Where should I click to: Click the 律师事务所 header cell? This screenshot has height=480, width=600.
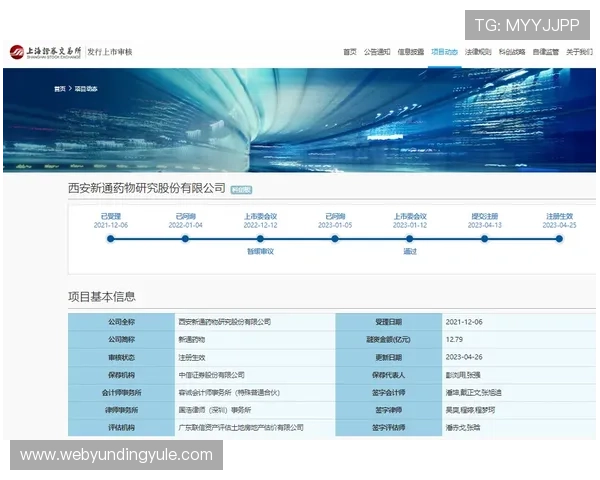121,410
